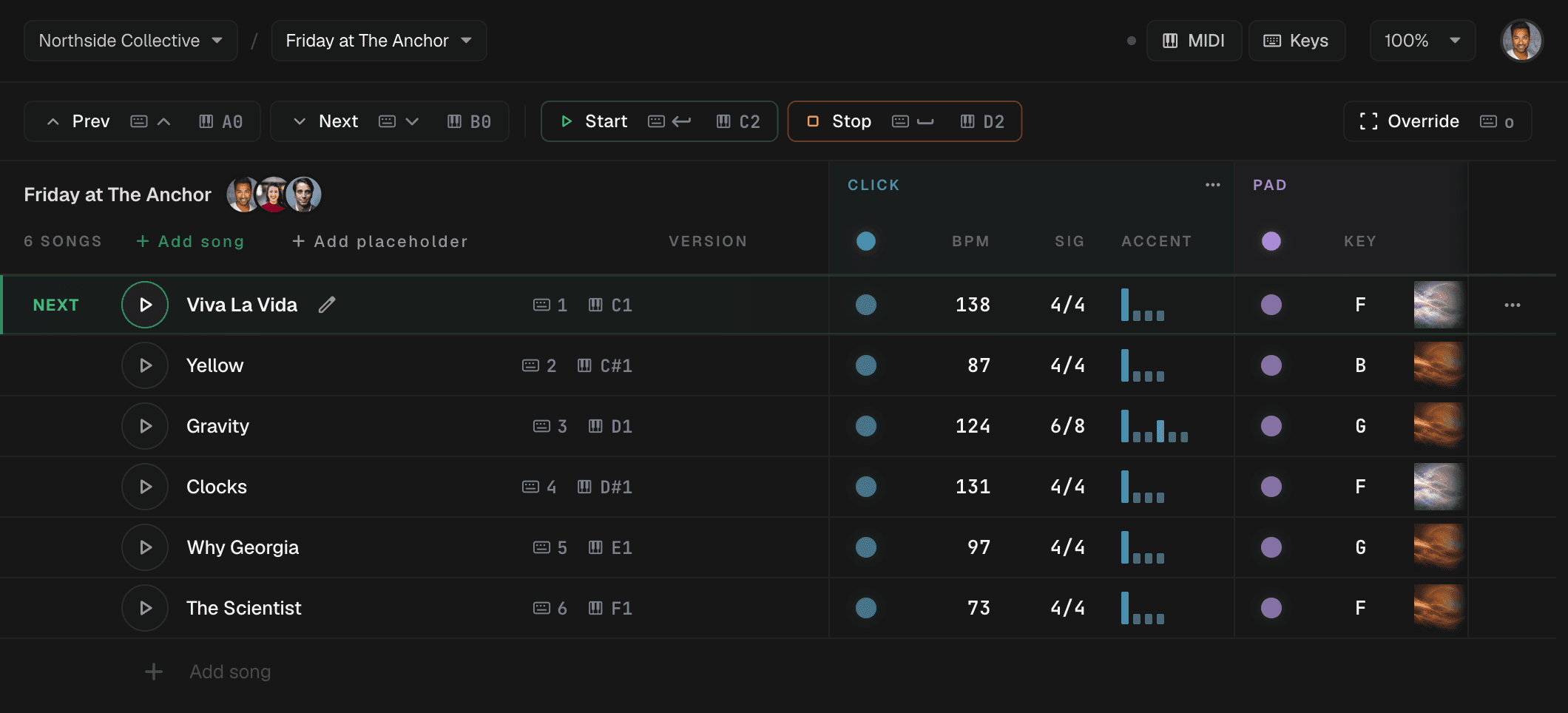
Task: Open pad thumbnail for The Scientist
Action: (1439, 608)
